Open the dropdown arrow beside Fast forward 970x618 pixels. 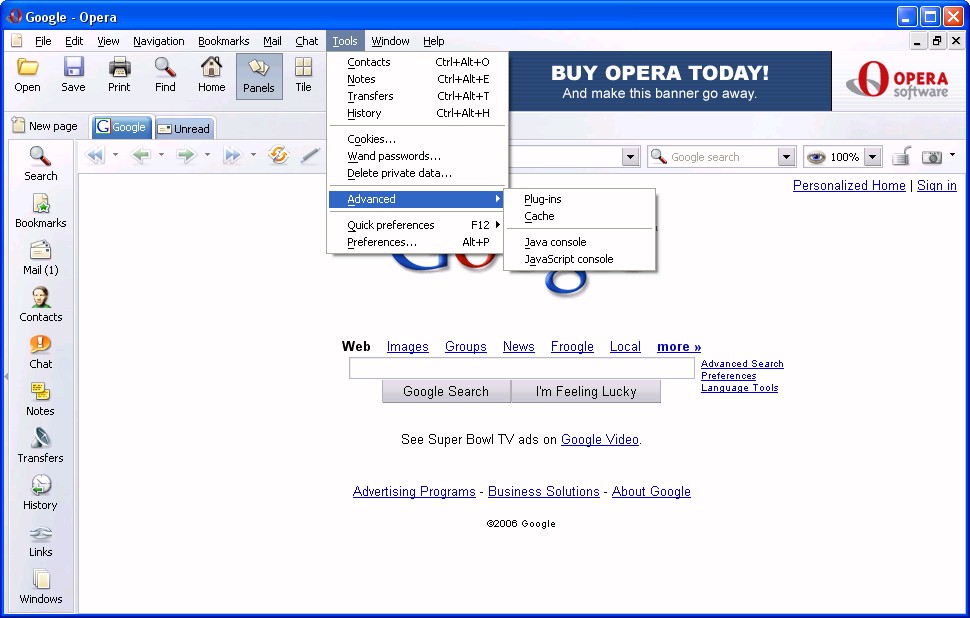[x=253, y=155]
